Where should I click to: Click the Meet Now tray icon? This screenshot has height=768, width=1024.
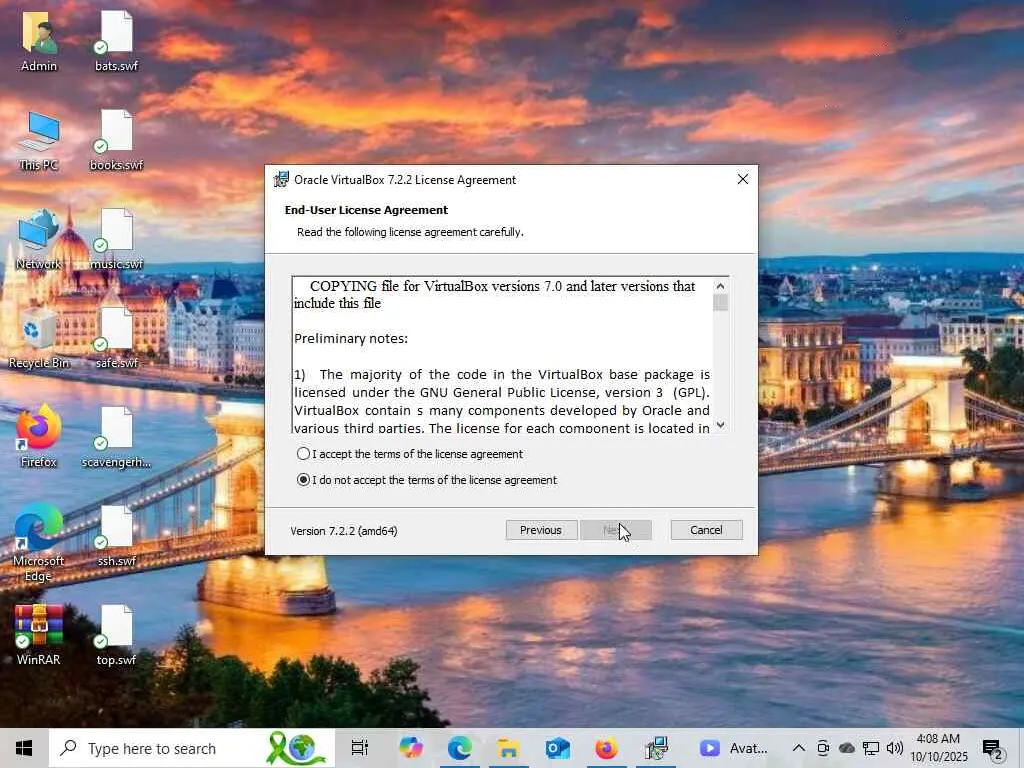tap(823, 748)
